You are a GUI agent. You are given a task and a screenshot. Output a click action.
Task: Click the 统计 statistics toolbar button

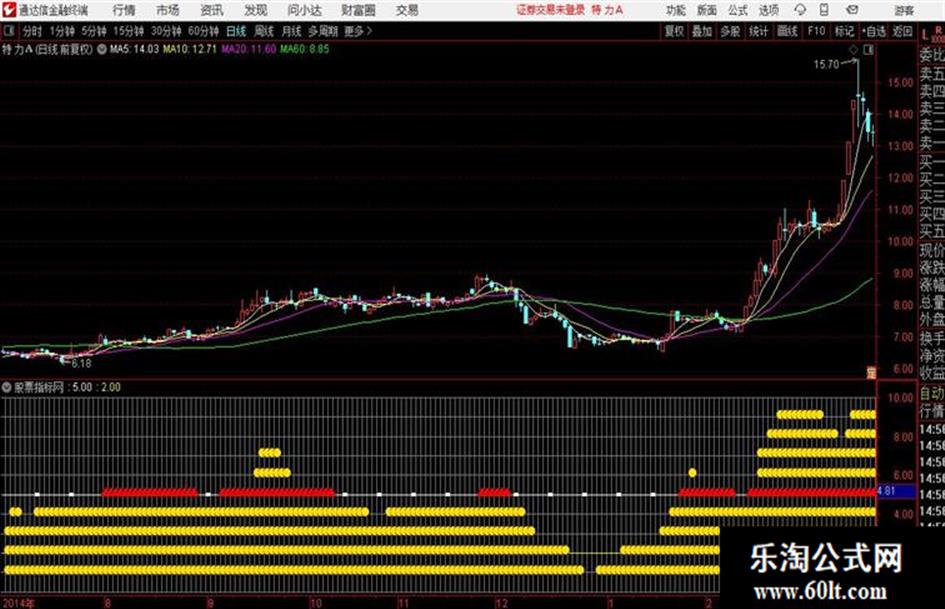click(x=759, y=31)
